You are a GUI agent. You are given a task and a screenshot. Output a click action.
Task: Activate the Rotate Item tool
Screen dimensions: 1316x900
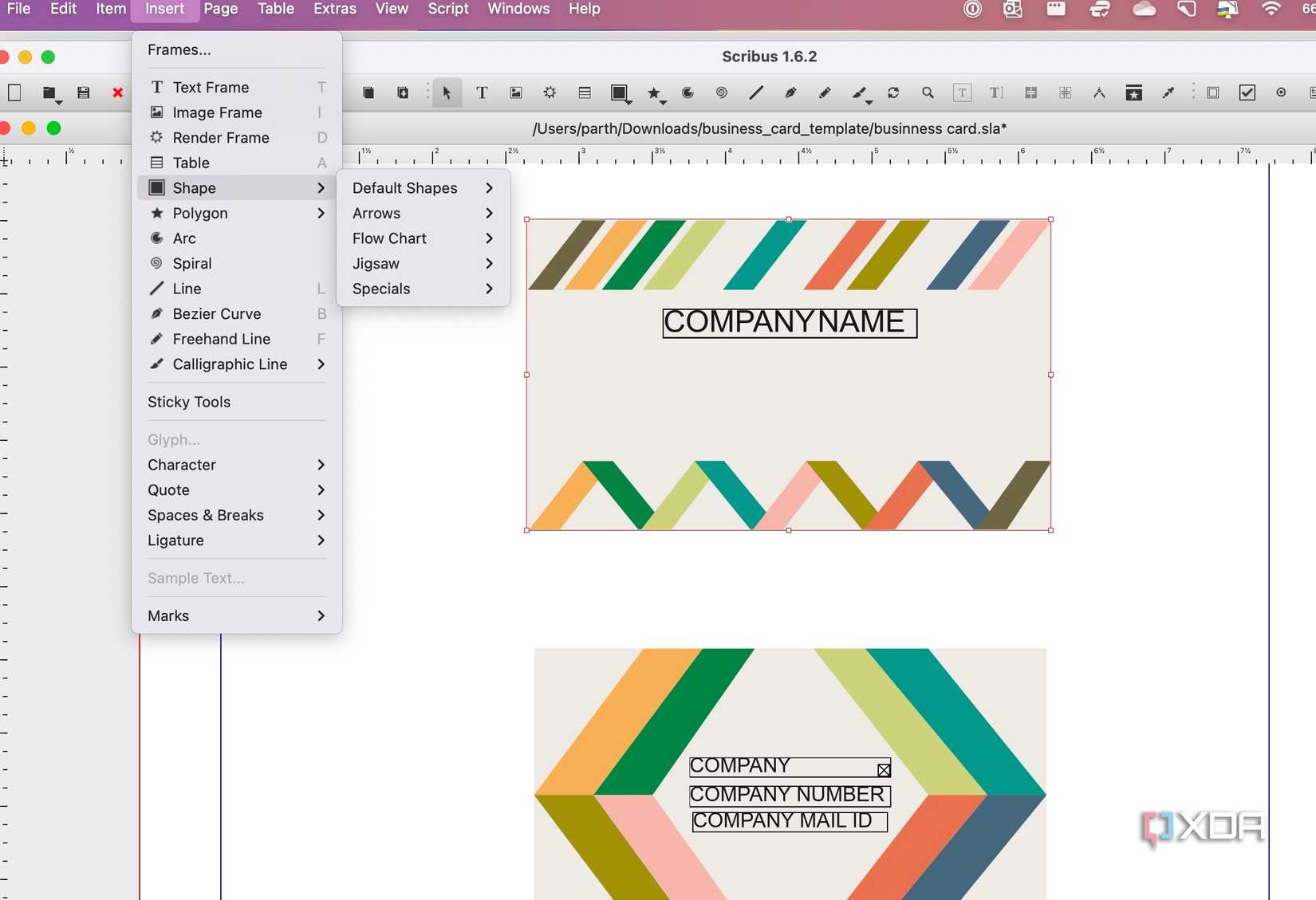(893, 93)
